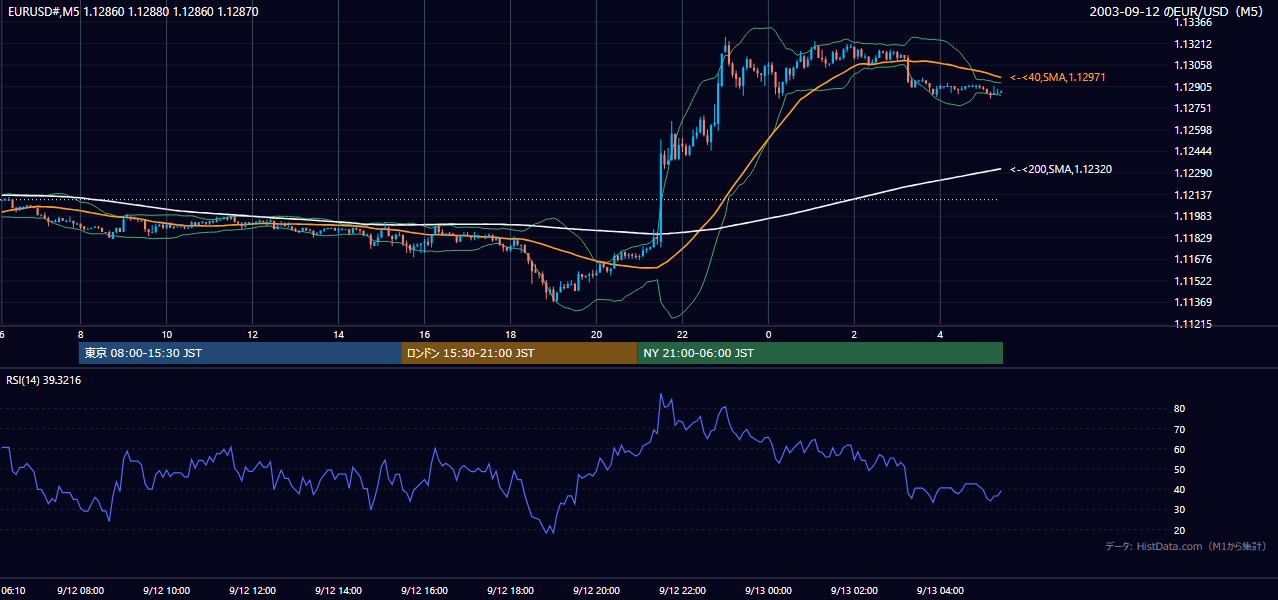Click hour label 0 under price chart

[x=768, y=334]
